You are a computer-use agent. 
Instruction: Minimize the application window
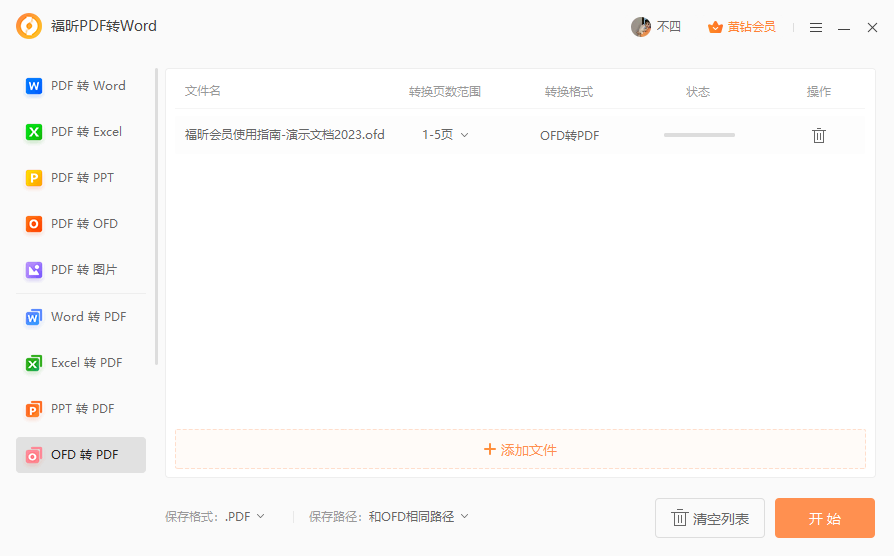844,28
